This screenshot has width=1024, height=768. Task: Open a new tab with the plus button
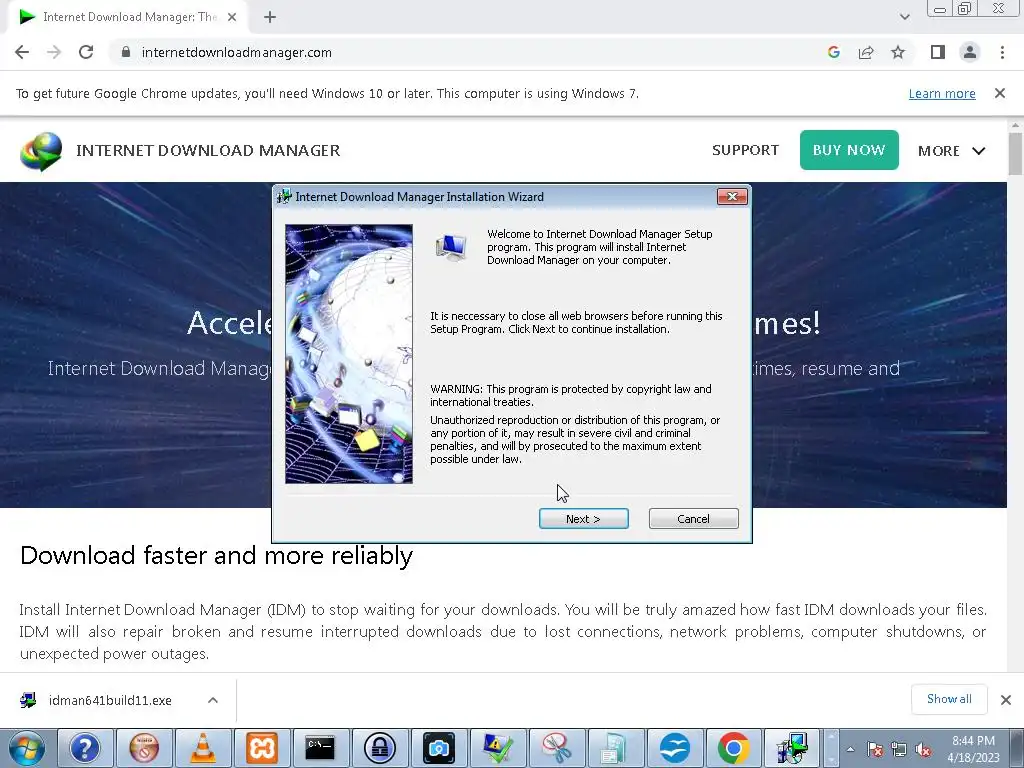pos(270,18)
